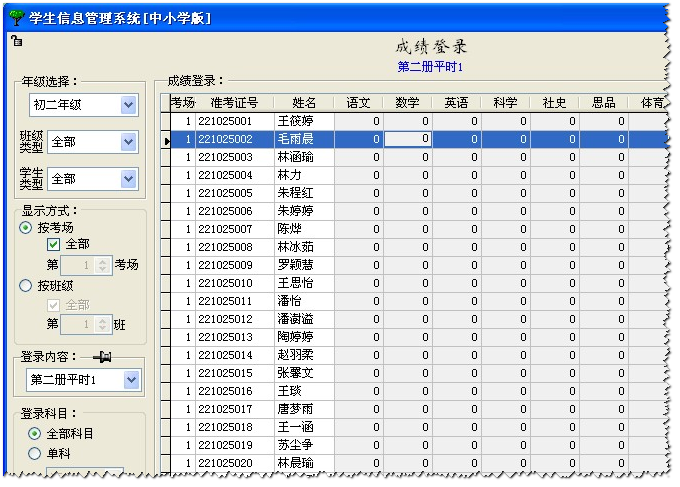Viewport: 680px width, 487px height.
Task: Click exam ID 221025005
Action: [x=225, y=193]
